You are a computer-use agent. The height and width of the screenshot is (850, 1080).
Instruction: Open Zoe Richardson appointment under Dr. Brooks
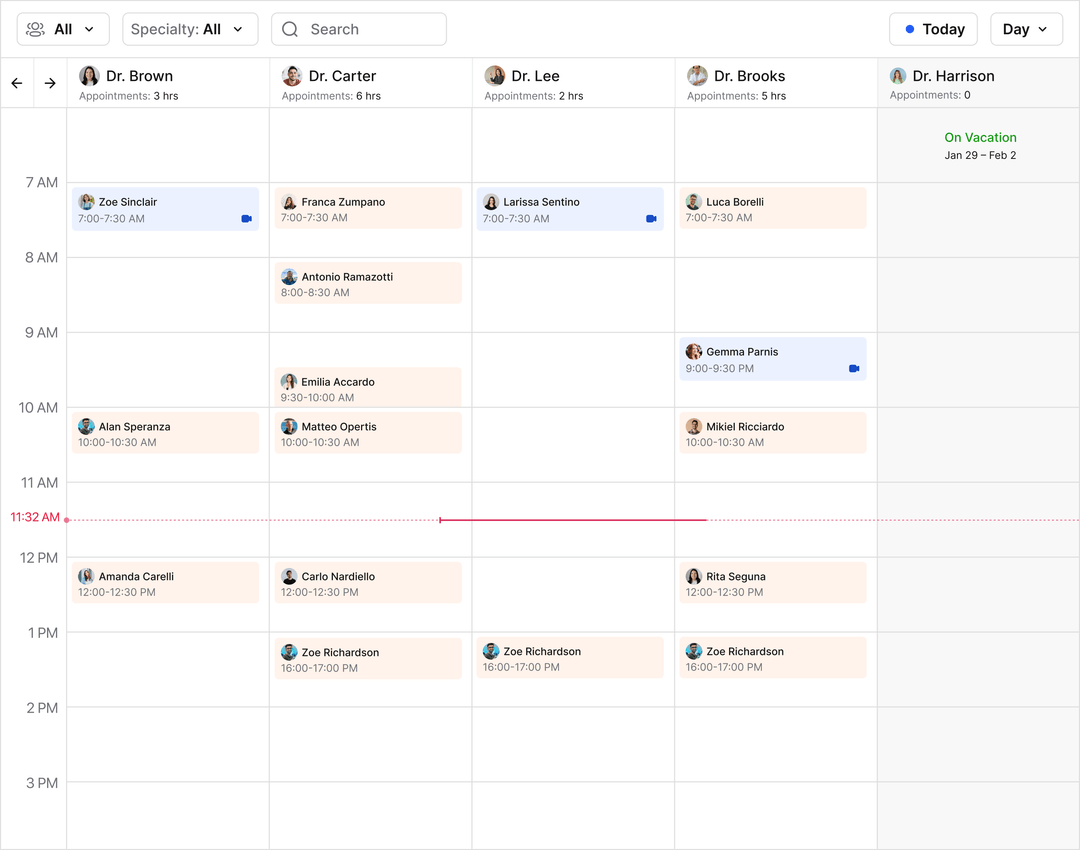(x=773, y=658)
